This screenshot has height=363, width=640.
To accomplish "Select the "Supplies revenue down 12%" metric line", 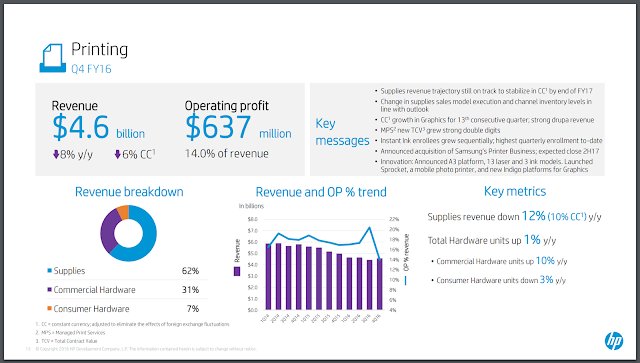I will click(x=514, y=216).
